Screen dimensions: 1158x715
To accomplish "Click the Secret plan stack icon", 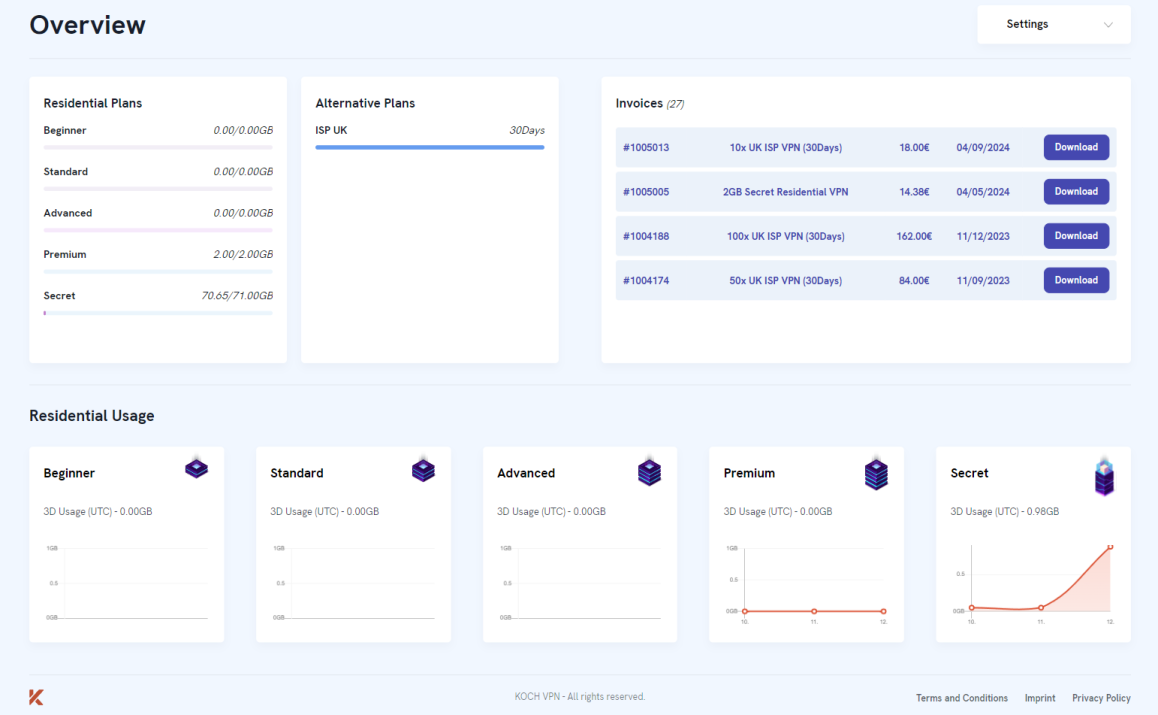I will click(1104, 475).
